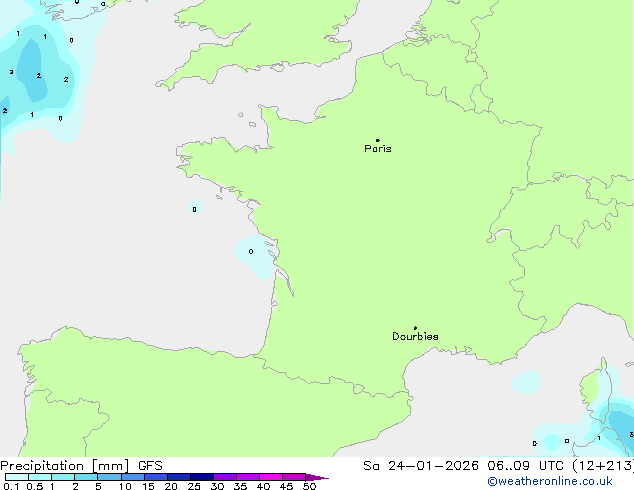
Task: Click the Dourbies marker dot
Action: 415,328
